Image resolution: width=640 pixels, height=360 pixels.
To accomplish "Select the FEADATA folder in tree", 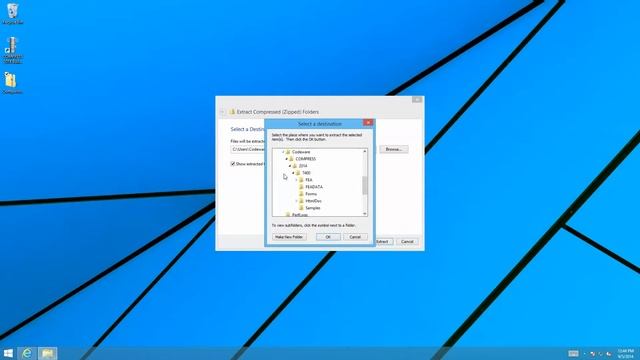I will click(314, 187).
